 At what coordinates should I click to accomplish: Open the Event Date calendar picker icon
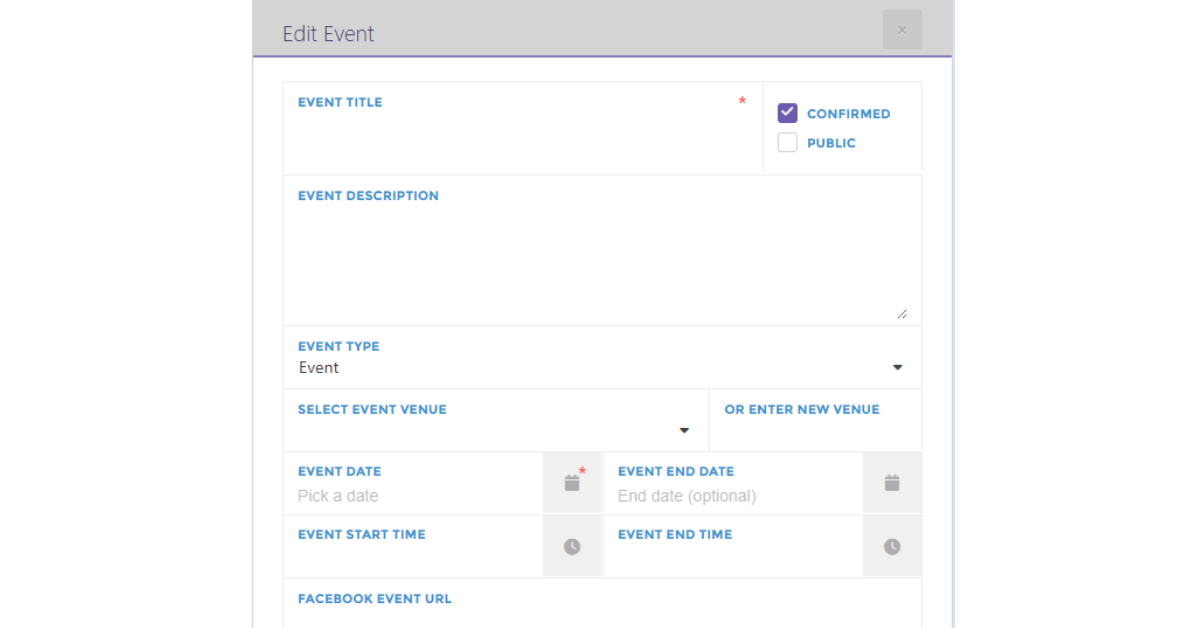[x=572, y=484]
